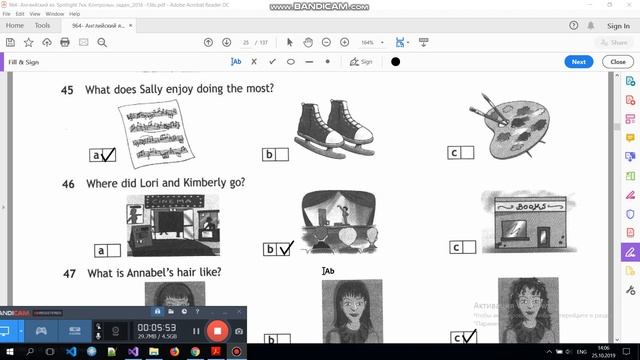Zoom out with the minus icon

click(x=326, y=42)
